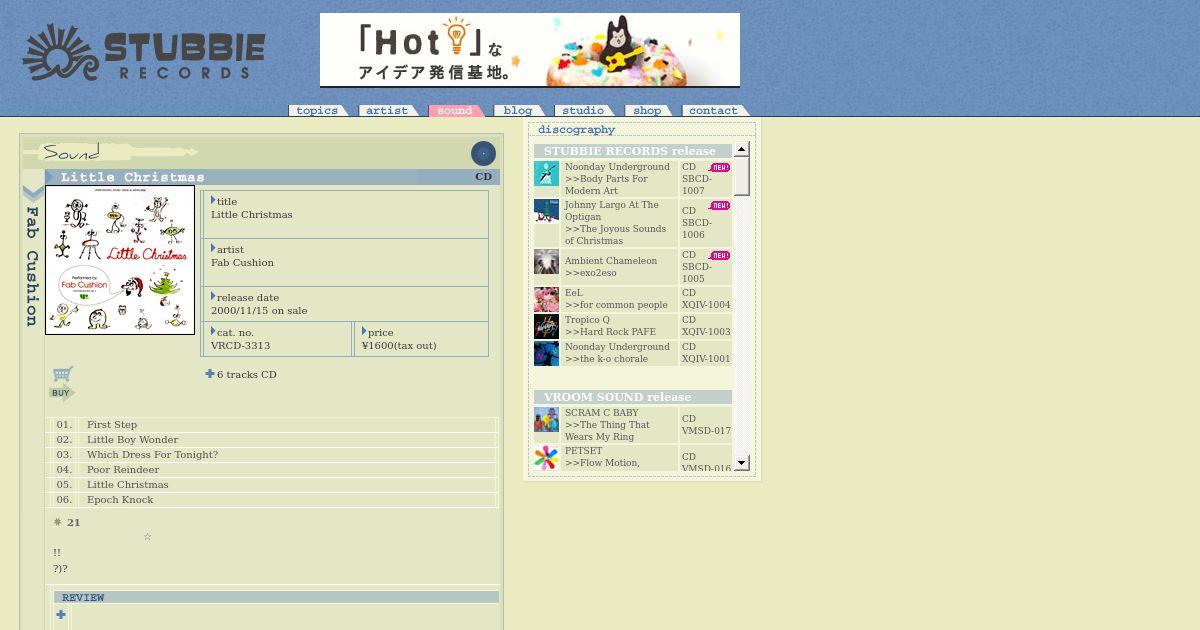Click the round disc icon beside Sound header
Screen dimensions: 1200x630
483,153
